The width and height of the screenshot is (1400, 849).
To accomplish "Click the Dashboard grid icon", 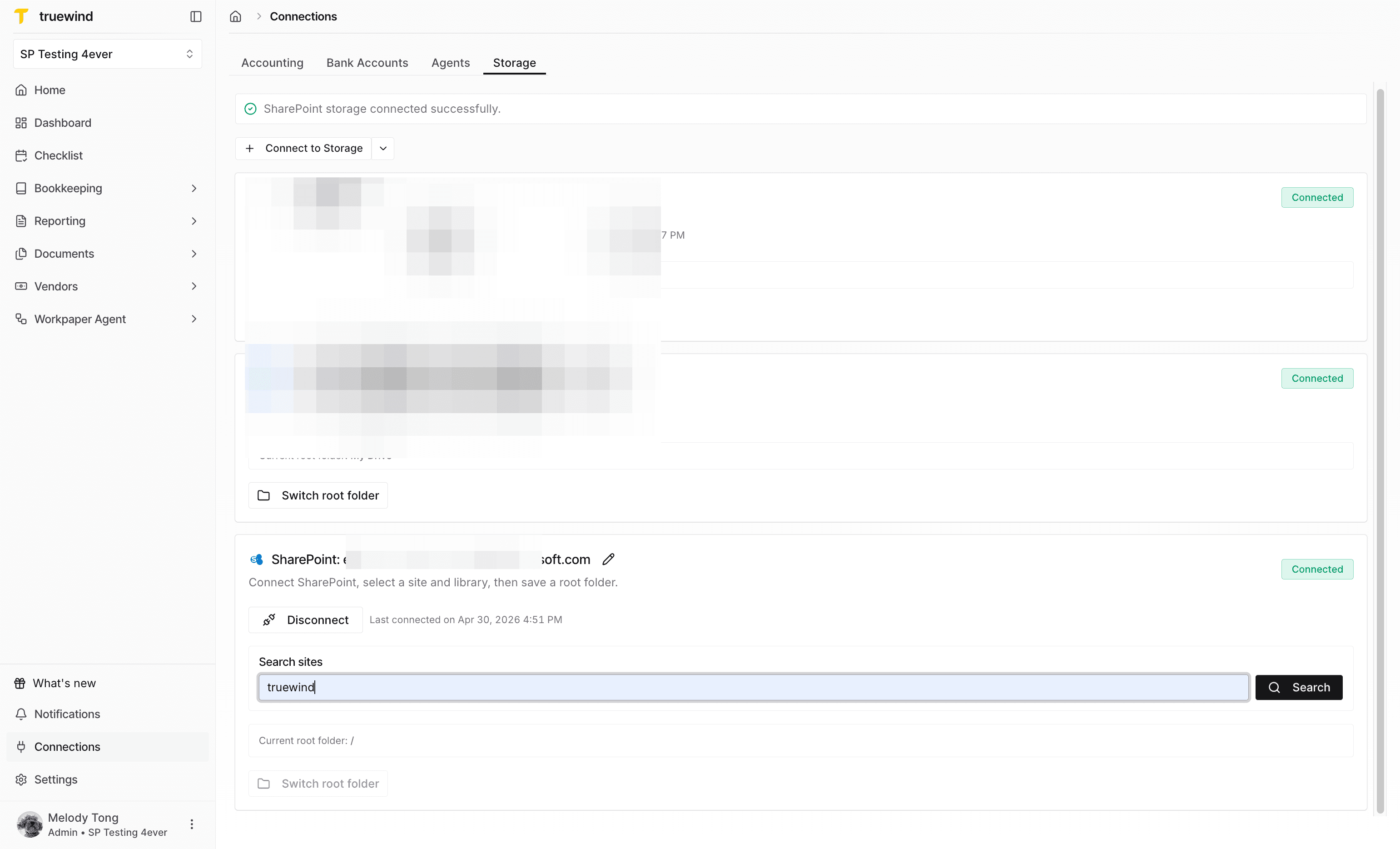I will 21,123.
